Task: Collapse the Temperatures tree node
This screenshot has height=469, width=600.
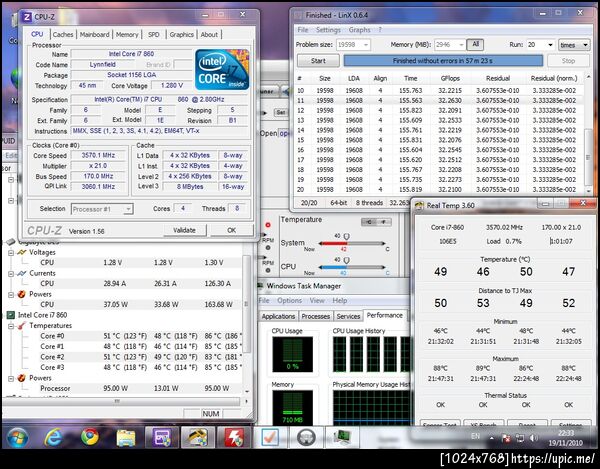Action: [11, 326]
